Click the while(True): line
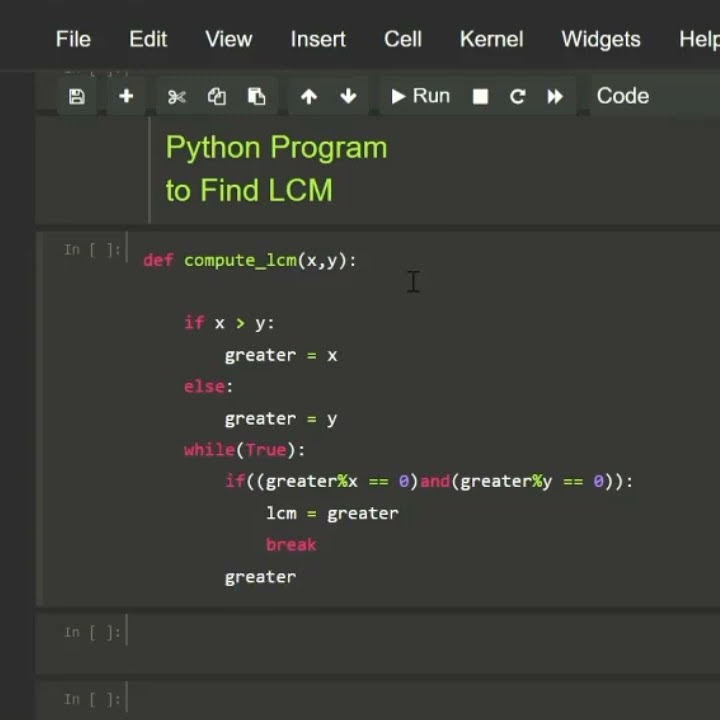The image size is (720, 720). 244,450
